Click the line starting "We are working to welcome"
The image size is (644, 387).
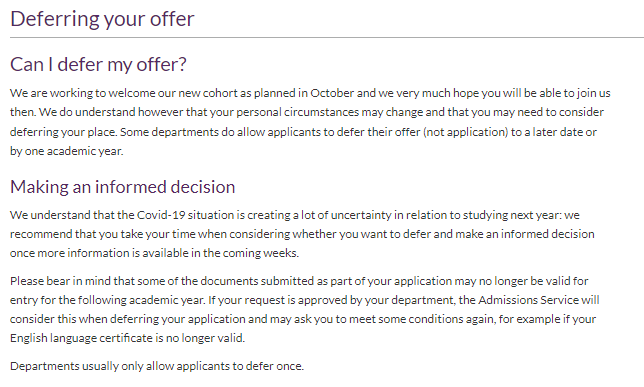pos(310,93)
